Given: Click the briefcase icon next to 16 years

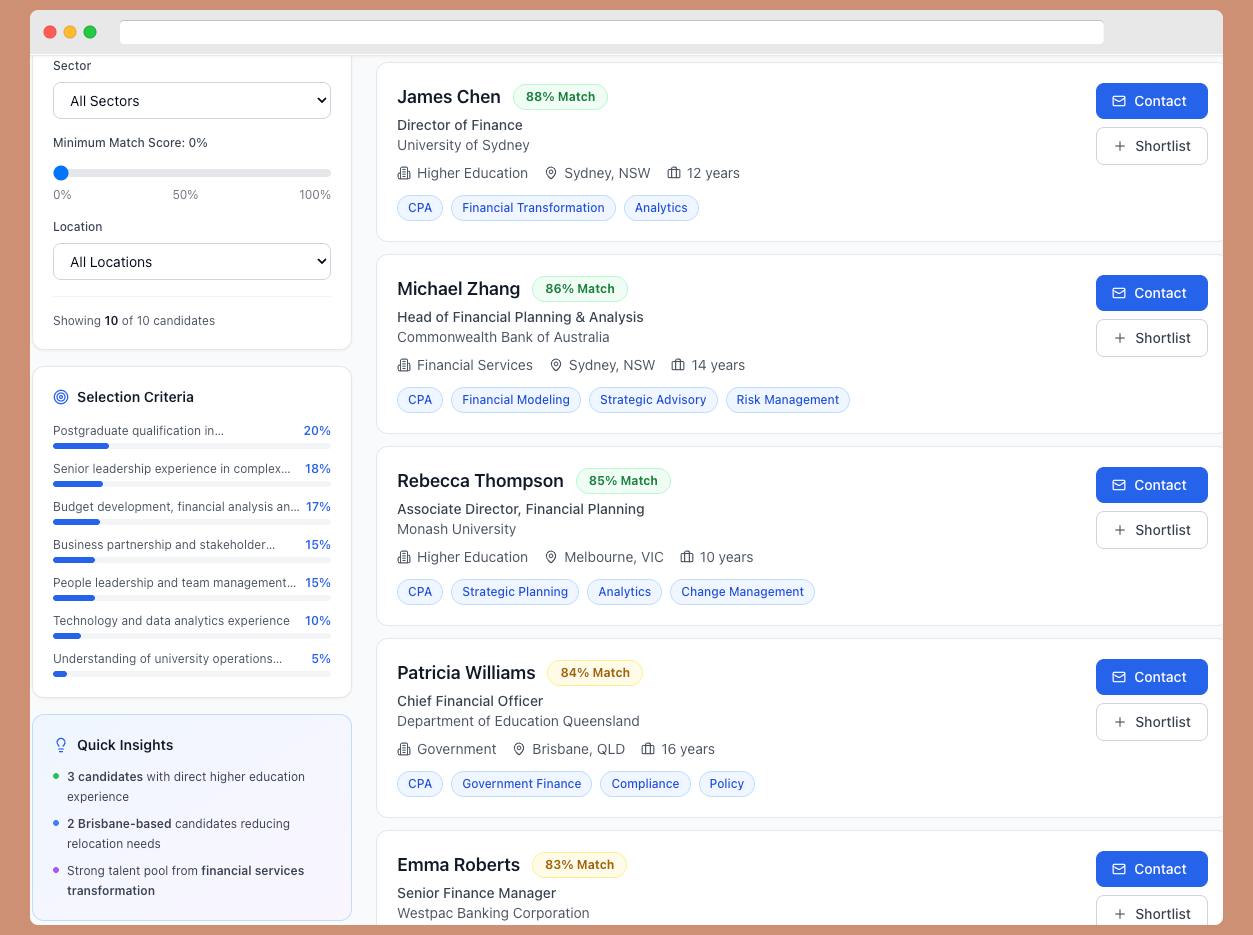Looking at the screenshot, I should [x=648, y=749].
